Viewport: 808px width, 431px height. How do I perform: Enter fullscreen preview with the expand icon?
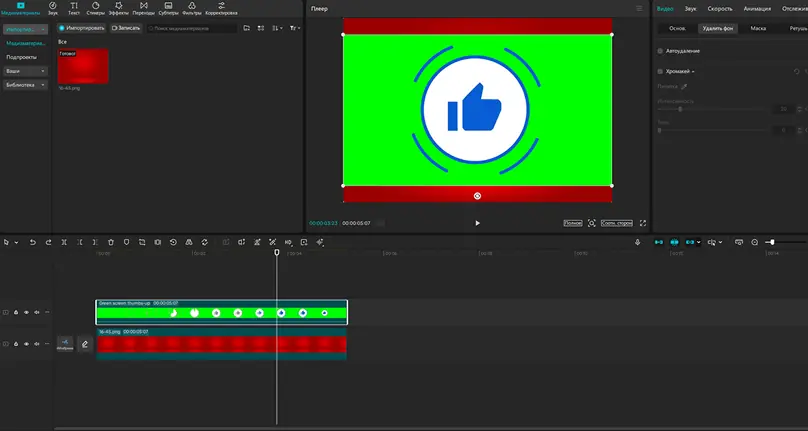643,223
